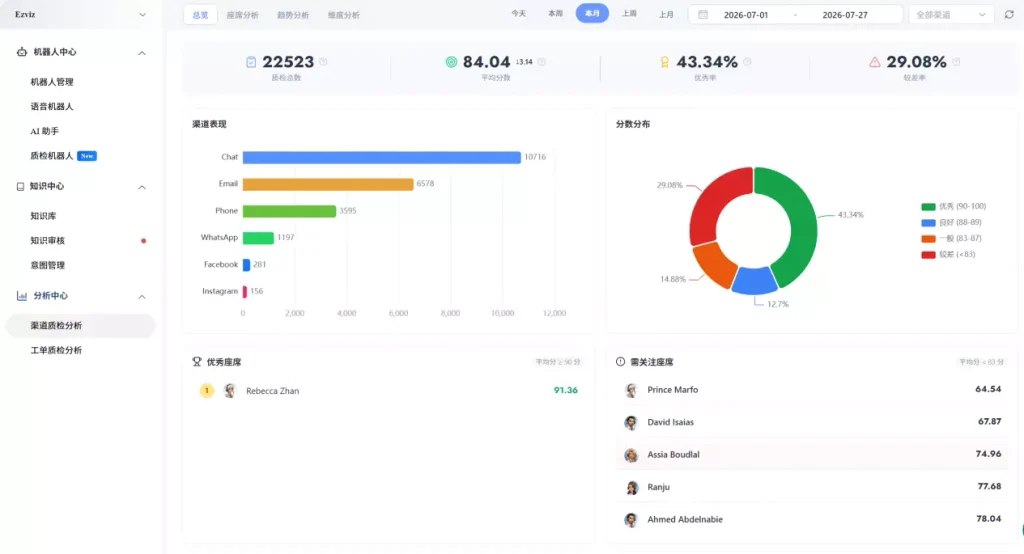The width and height of the screenshot is (1024, 554).
Task: Click the trophy icon beside 优秀座席
Action: click(197, 361)
